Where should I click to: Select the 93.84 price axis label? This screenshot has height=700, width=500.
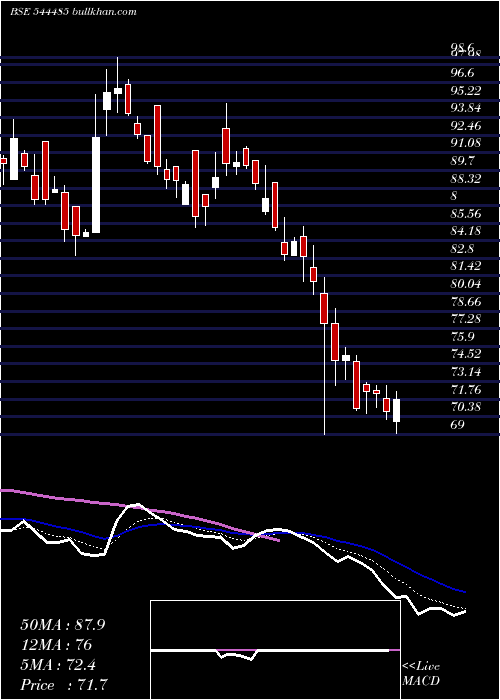tap(466, 108)
